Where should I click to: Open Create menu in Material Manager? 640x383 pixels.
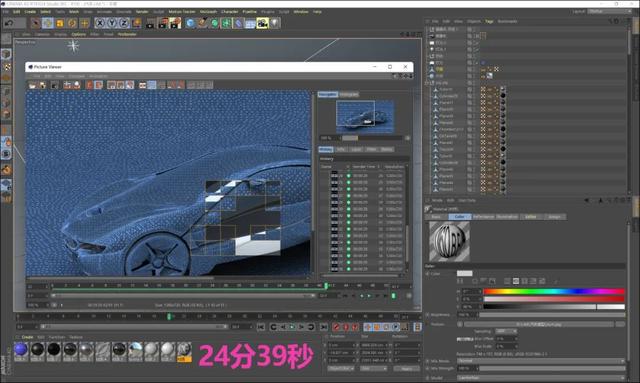[27, 337]
